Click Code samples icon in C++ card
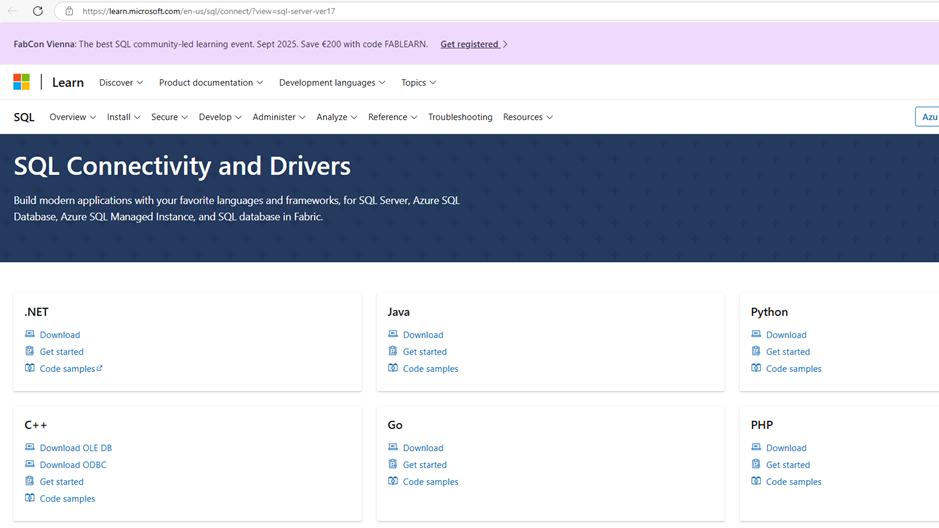The image size is (939, 528). 29,497
